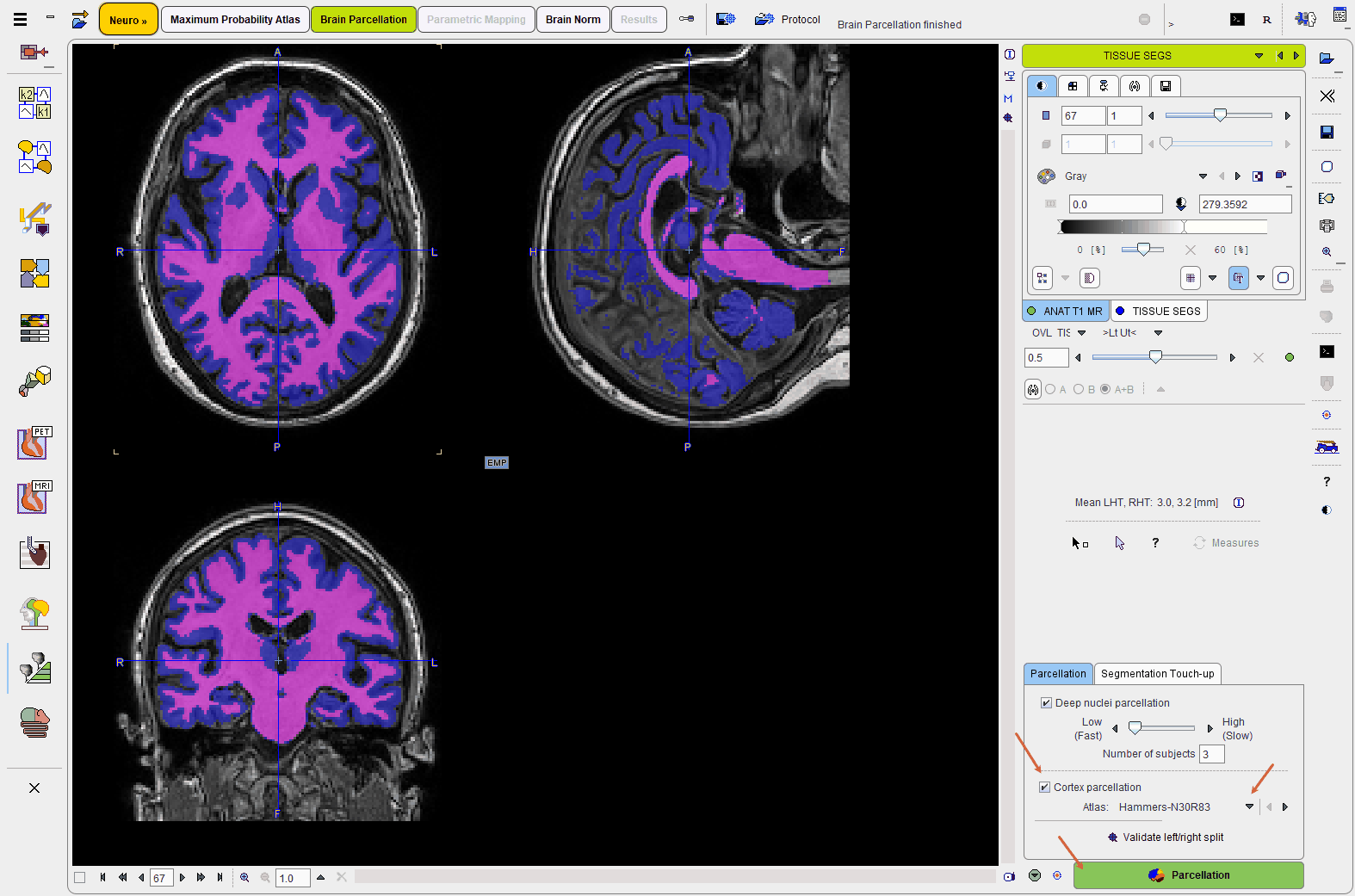The height and width of the screenshot is (896, 1355).
Task: Click the green Parcellation button
Action: coord(1188,874)
